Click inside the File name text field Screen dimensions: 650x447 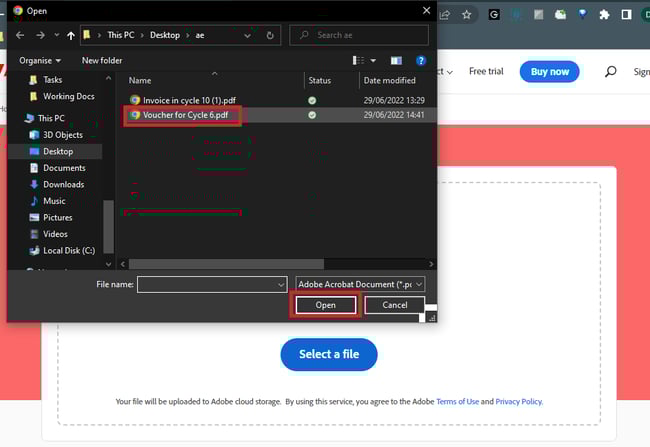[205, 285]
